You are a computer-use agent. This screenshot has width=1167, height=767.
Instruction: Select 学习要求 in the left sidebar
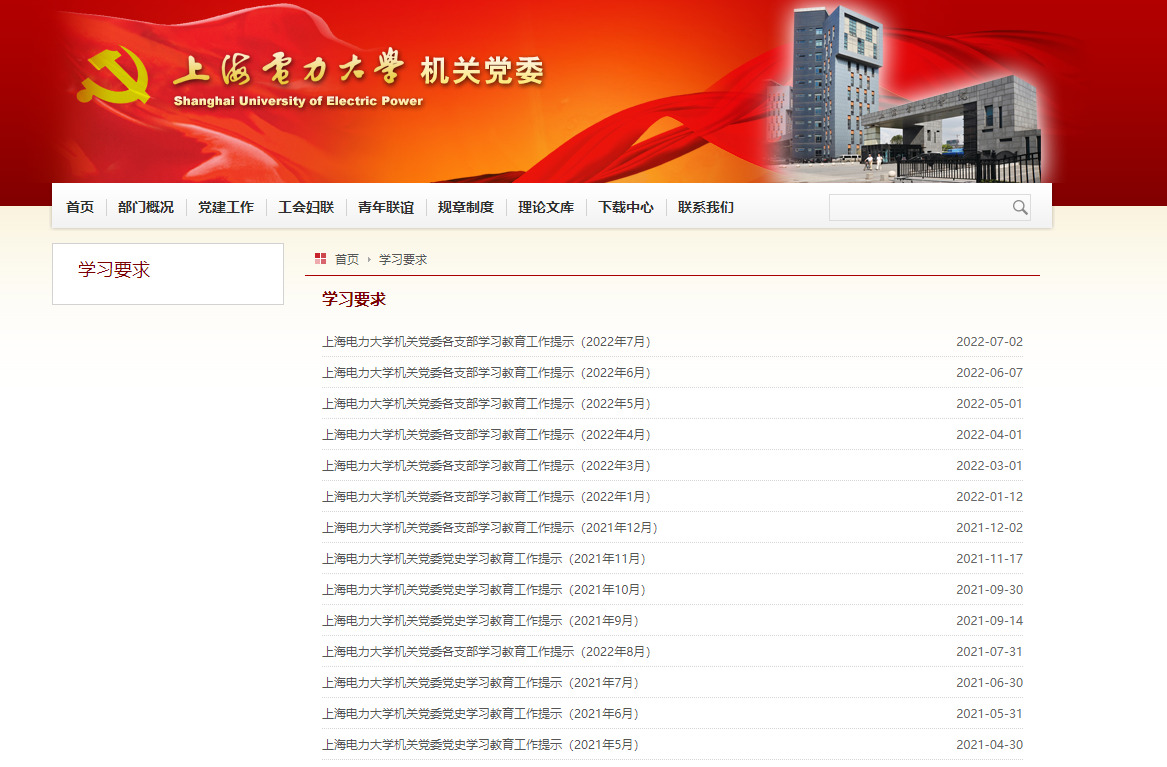[x=114, y=269]
